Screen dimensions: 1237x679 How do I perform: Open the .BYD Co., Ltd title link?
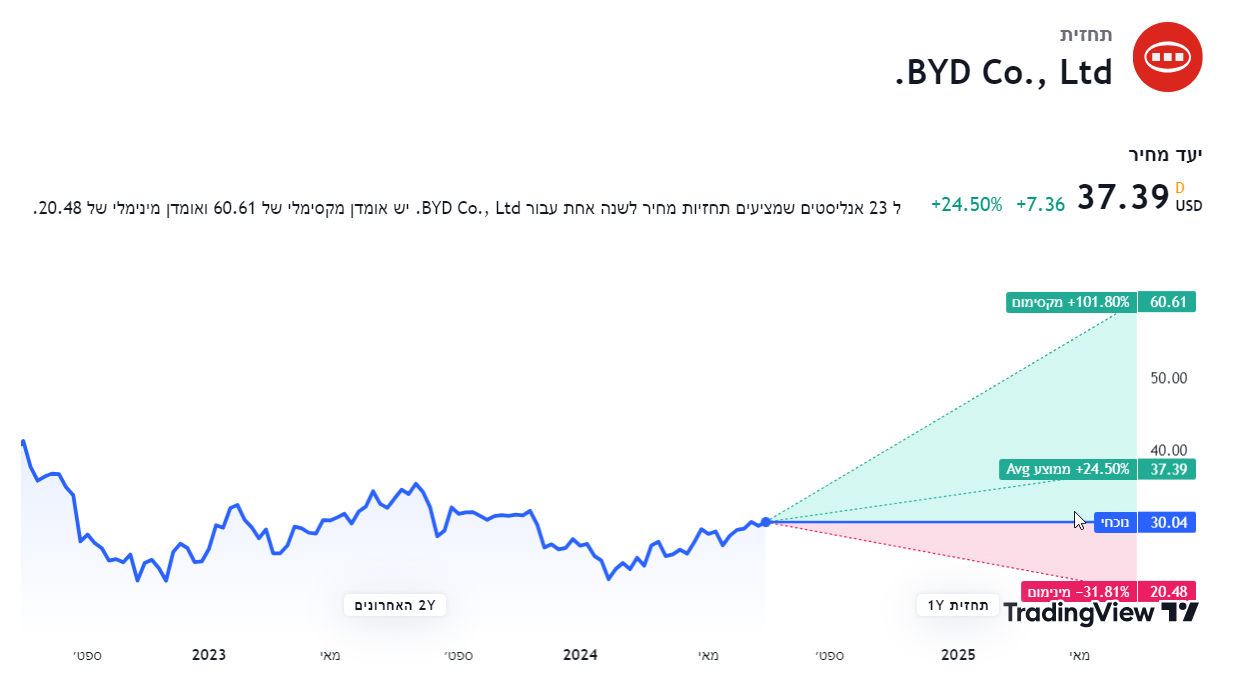tap(1003, 72)
